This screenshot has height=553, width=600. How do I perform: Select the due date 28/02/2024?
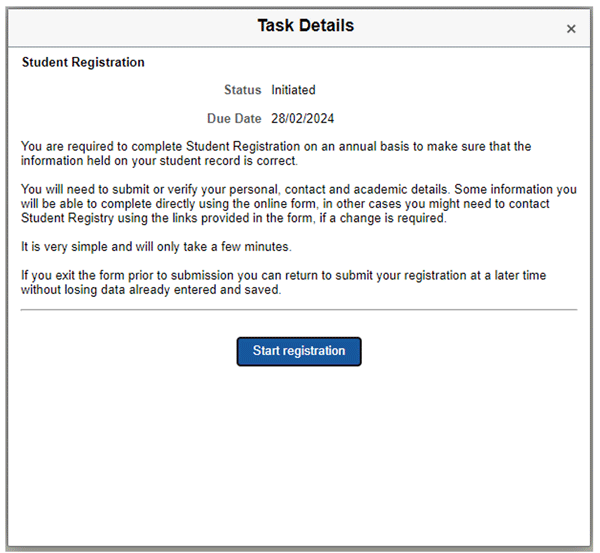(x=303, y=119)
